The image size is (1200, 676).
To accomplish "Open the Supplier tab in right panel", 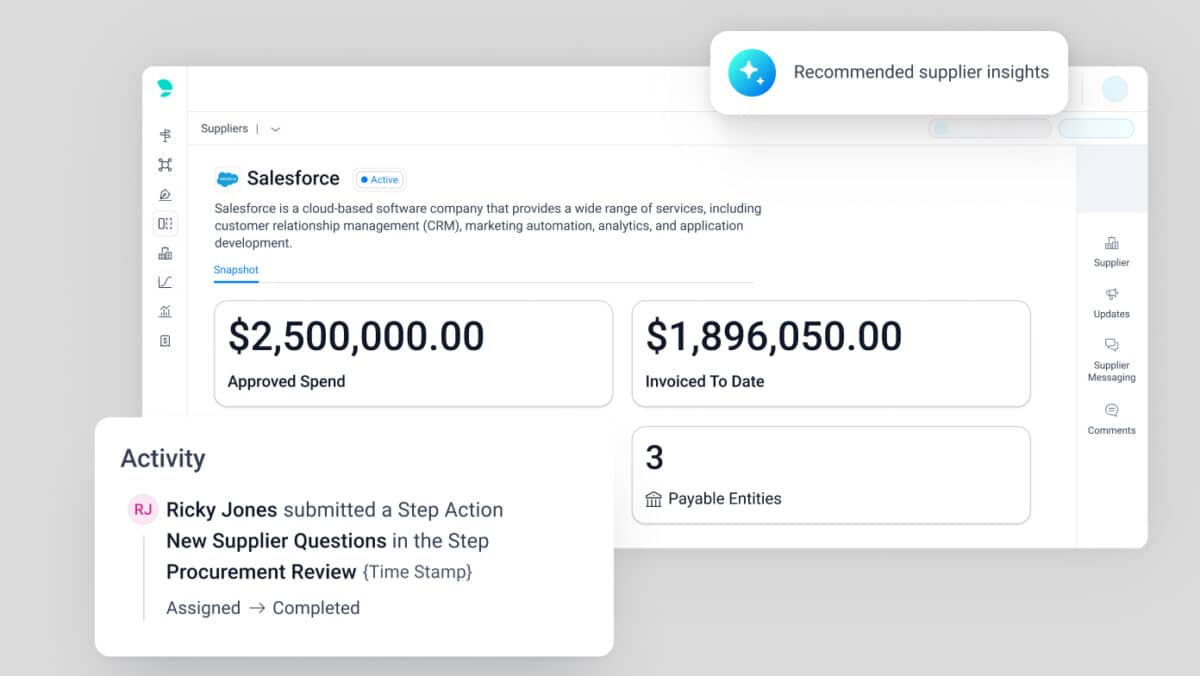I will click(1111, 251).
